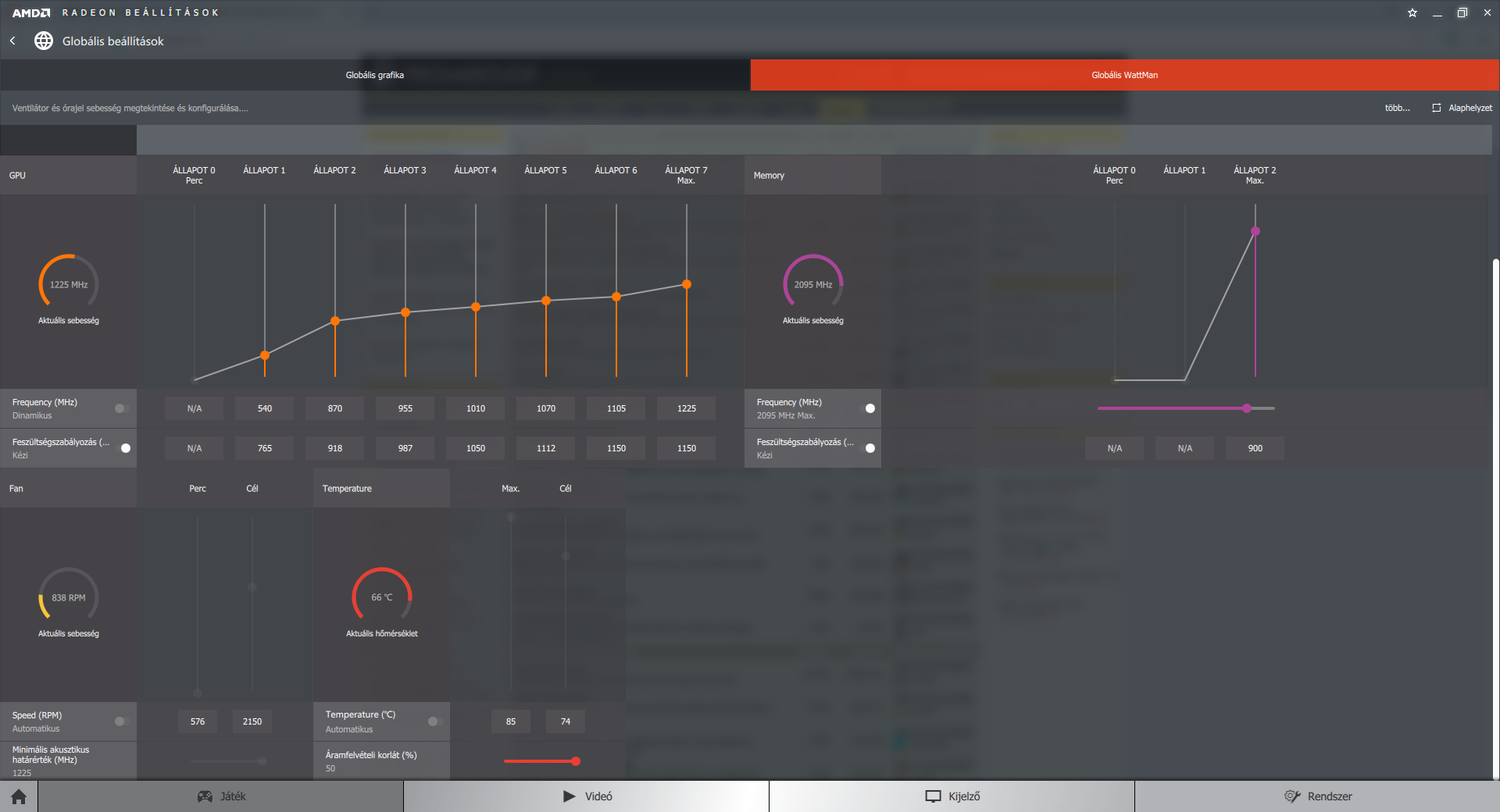Click the "Áramfelvételi korlát (%)" label

(x=371, y=755)
